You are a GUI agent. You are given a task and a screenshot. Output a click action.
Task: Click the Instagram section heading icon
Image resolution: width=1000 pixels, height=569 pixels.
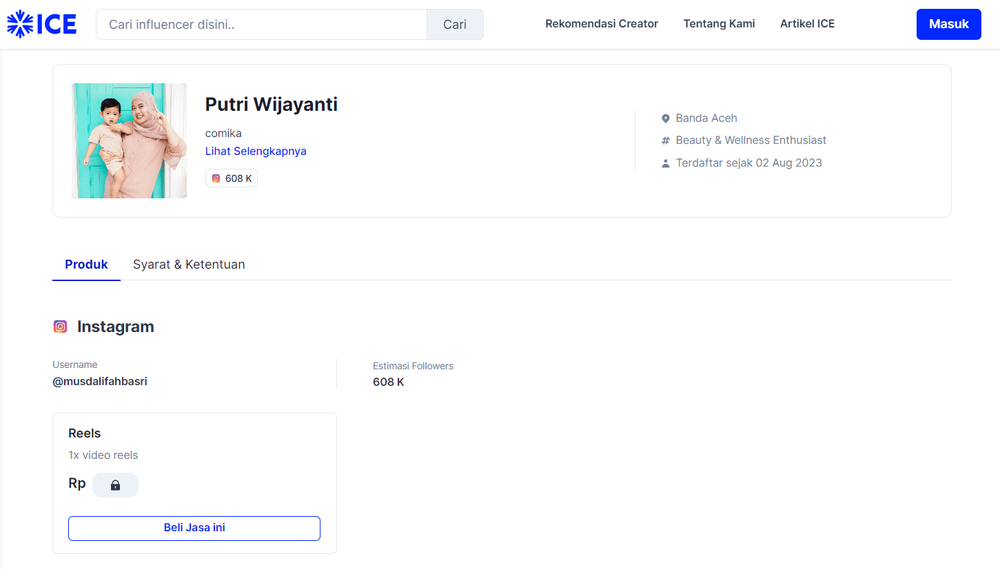click(x=61, y=327)
